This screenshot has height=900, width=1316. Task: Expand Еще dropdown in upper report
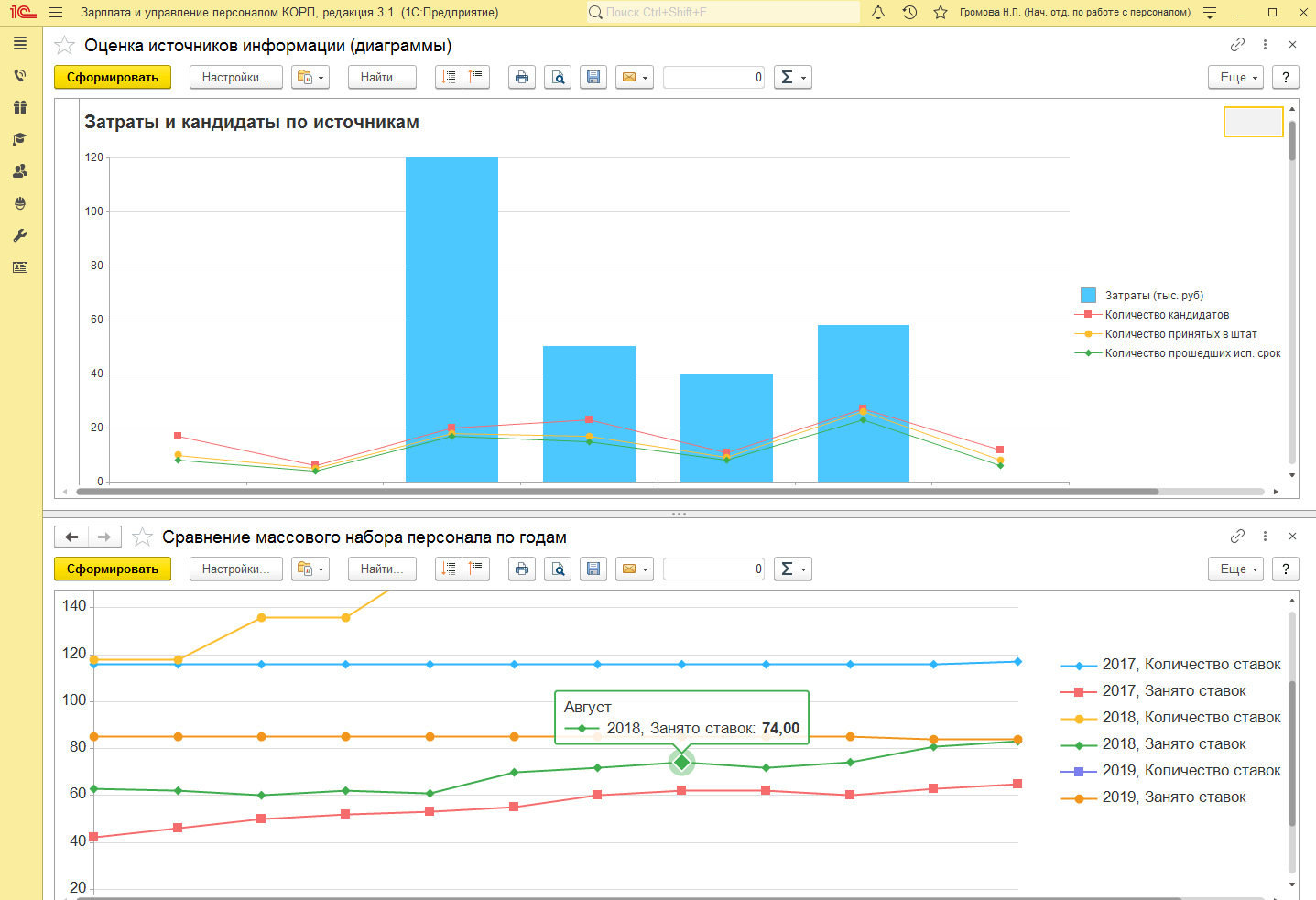tap(1235, 78)
